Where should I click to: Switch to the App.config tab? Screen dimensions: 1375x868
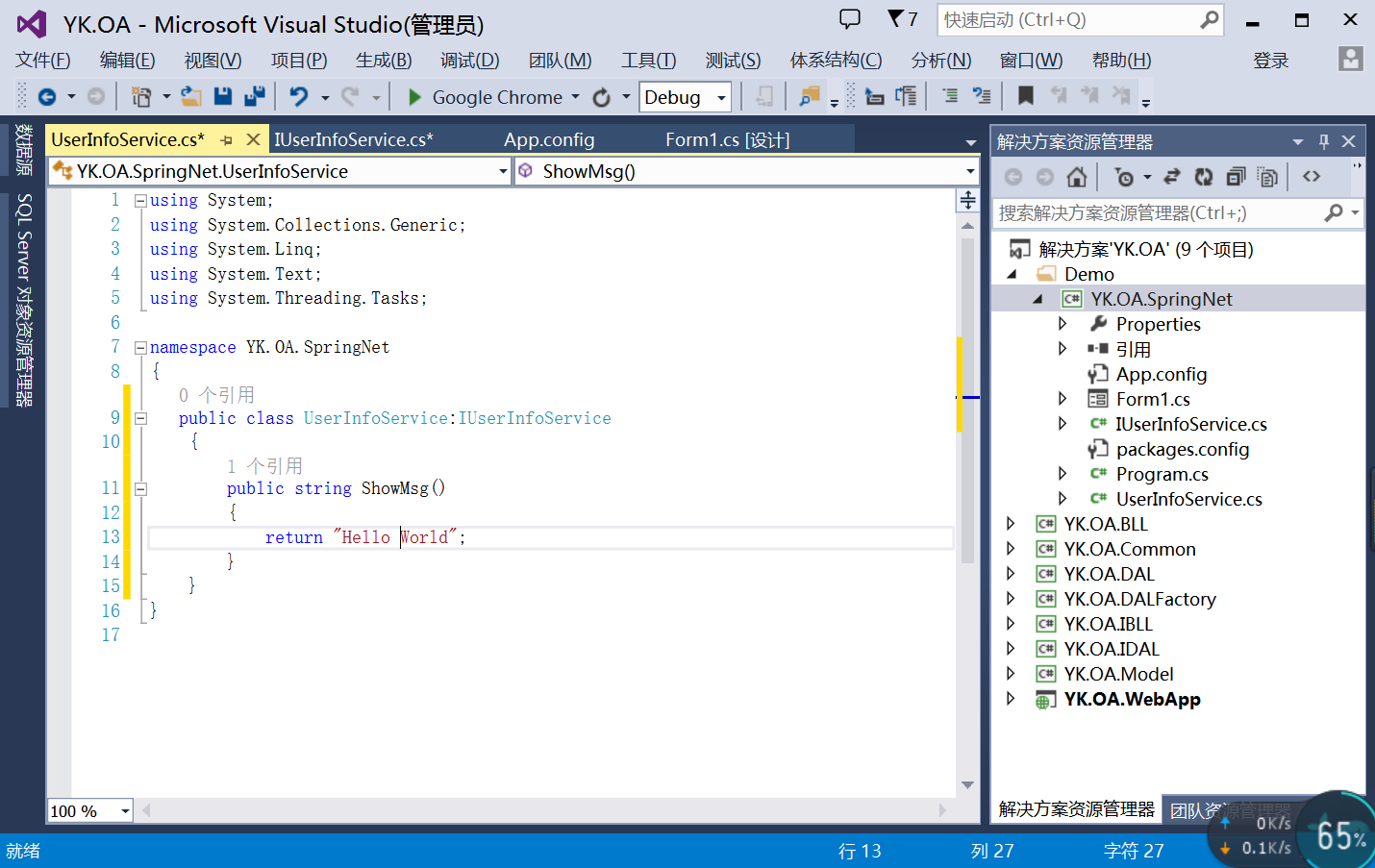pos(549,140)
